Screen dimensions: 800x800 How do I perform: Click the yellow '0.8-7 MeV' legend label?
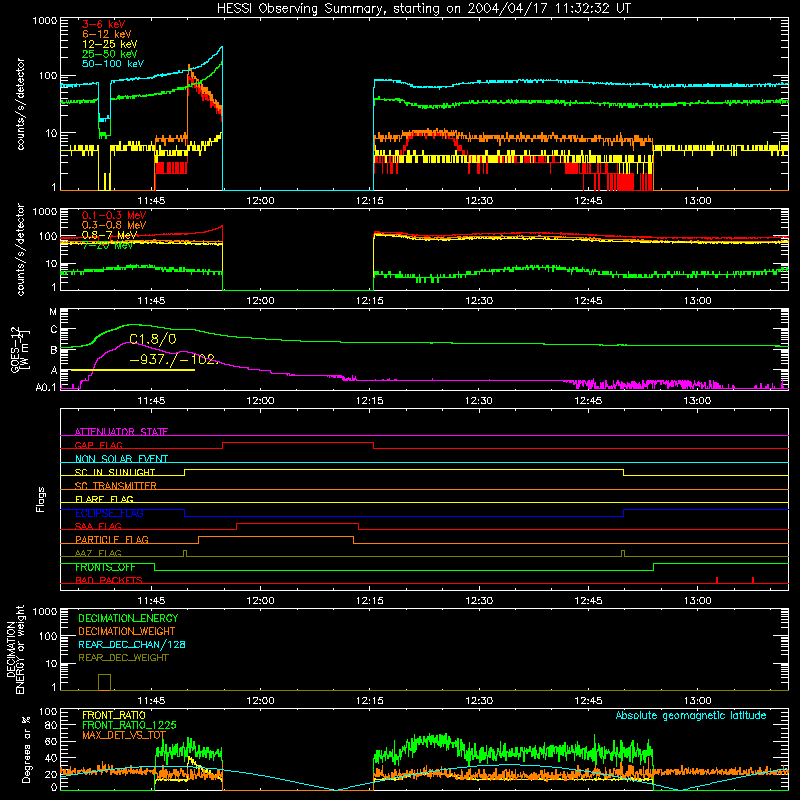click(x=110, y=235)
